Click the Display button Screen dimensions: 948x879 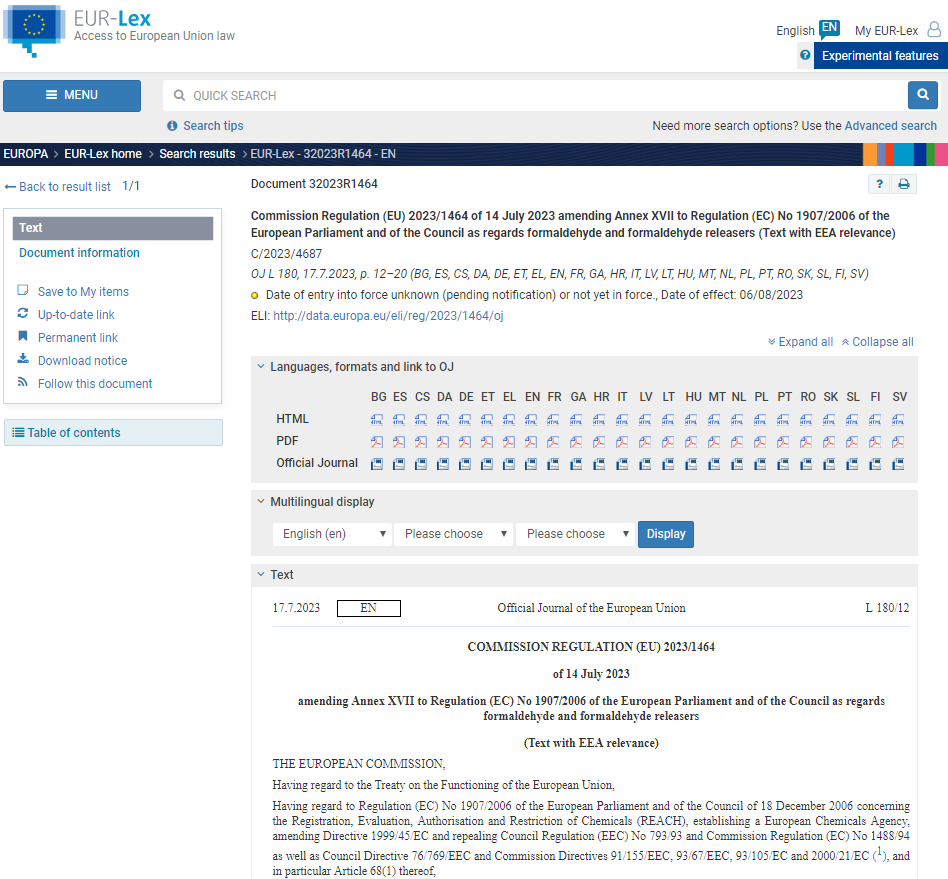pyautogui.click(x=665, y=534)
